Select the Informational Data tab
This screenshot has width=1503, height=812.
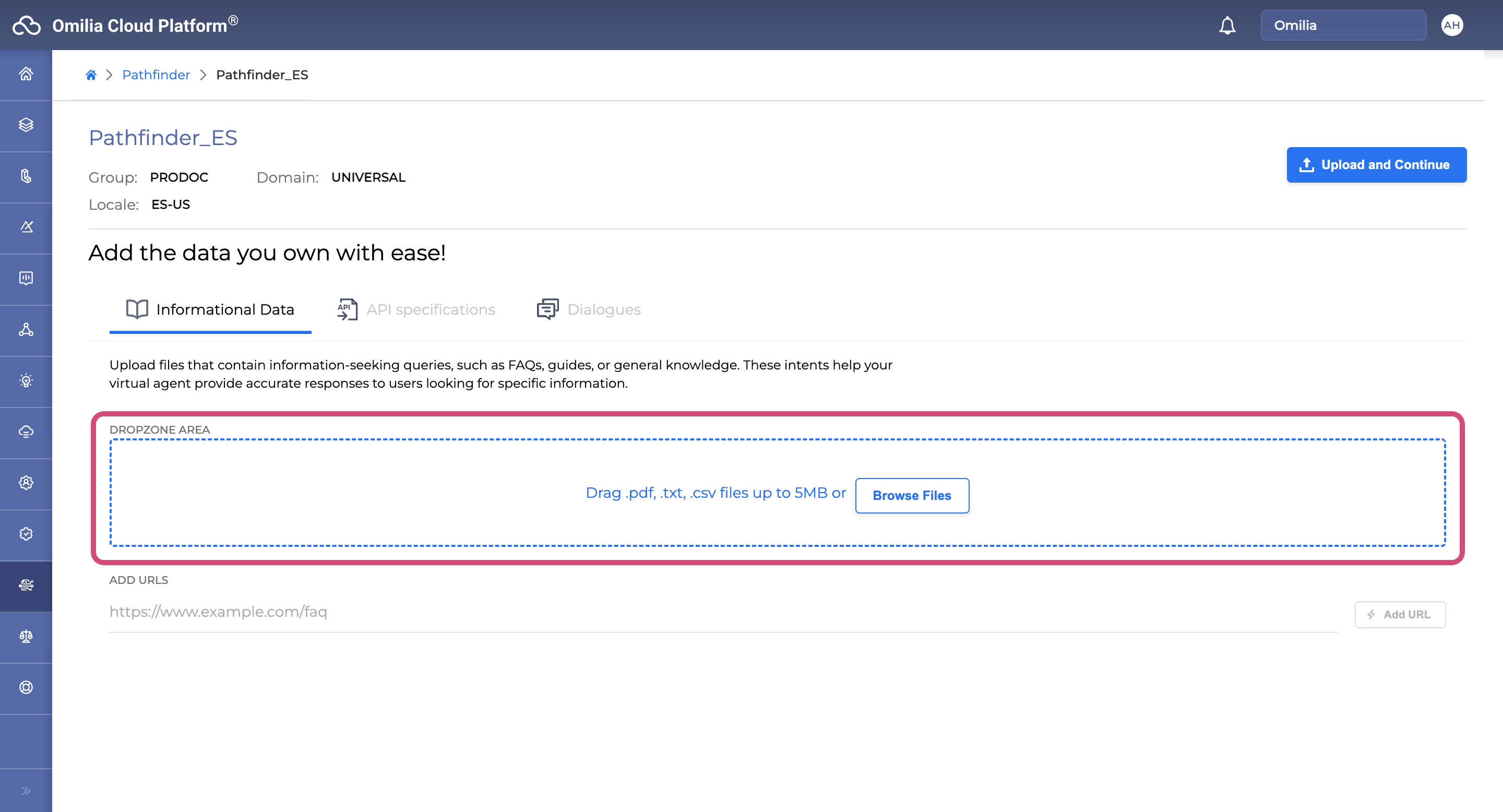click(210, 309)
